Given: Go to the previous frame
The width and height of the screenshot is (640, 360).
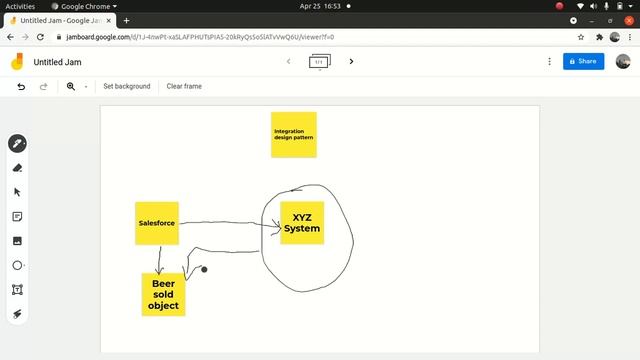Looking at the screenshot, I should tap(289, 62).
